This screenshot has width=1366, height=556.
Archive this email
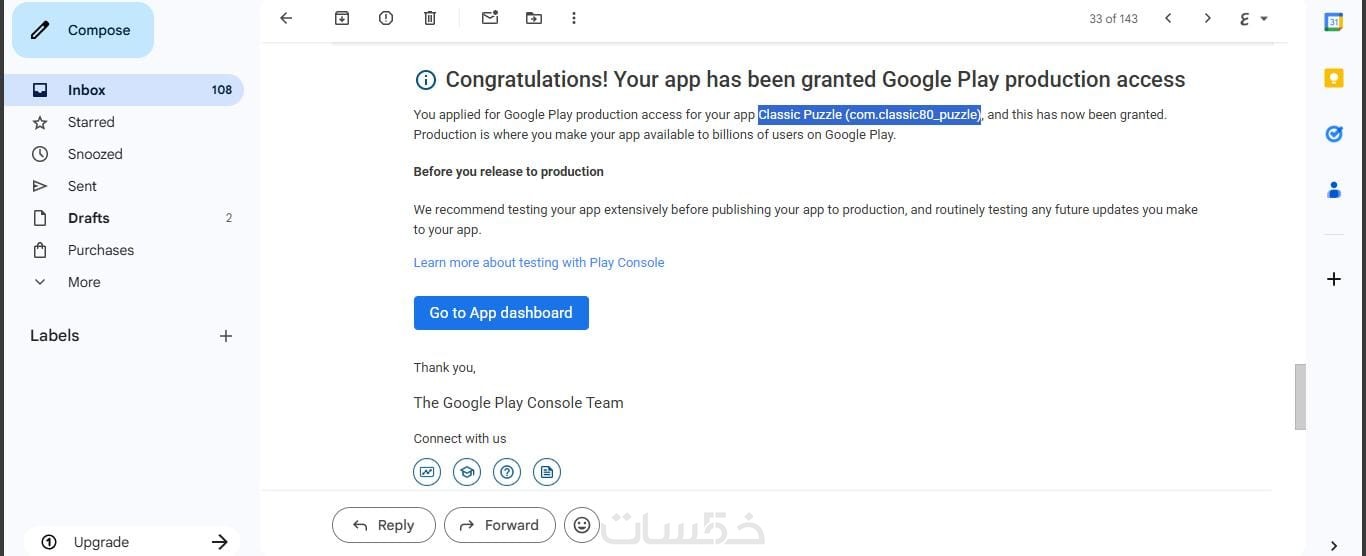[342, 18]
